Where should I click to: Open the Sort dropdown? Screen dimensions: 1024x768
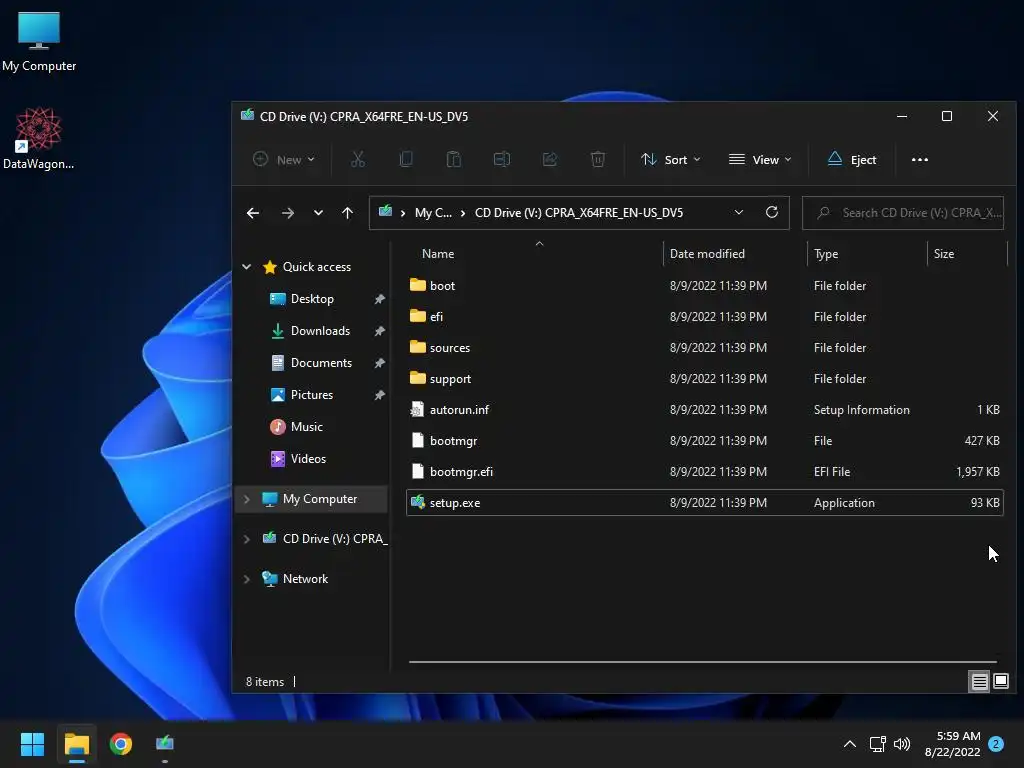point(670,159)
